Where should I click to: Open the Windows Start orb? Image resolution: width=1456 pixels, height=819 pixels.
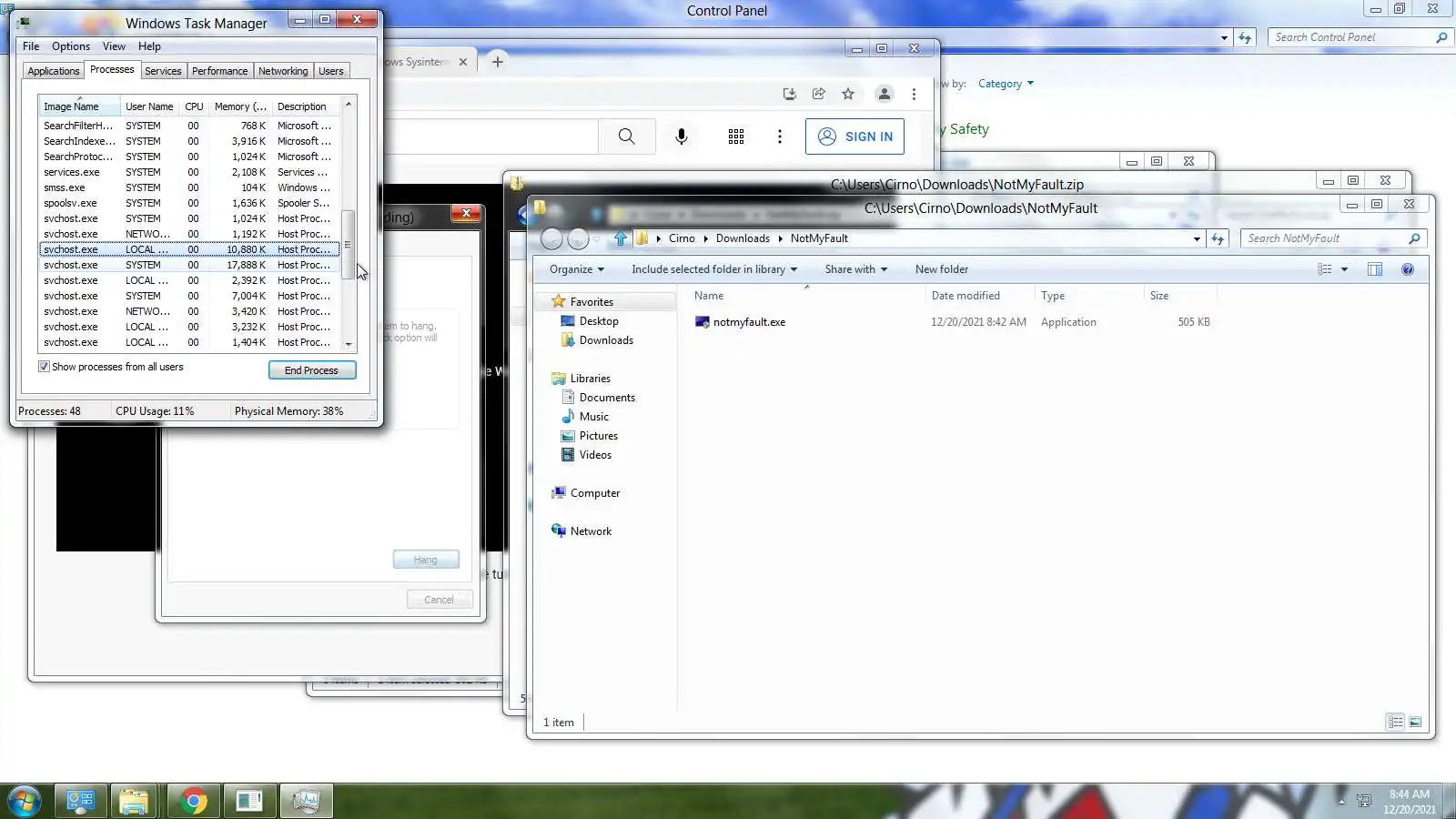click(25, 801)
